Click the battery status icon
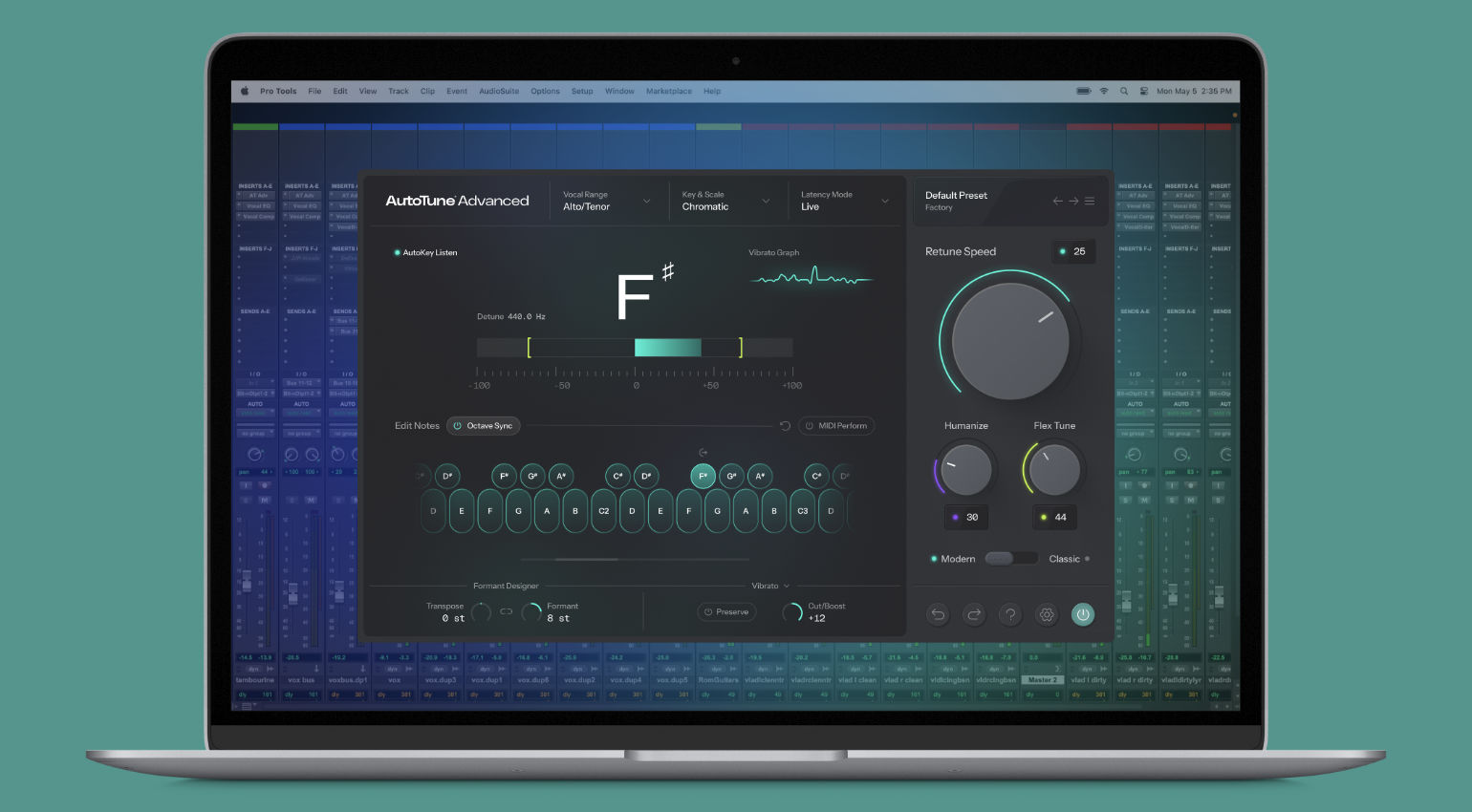1472x812 pixels. click(1084, 92)
